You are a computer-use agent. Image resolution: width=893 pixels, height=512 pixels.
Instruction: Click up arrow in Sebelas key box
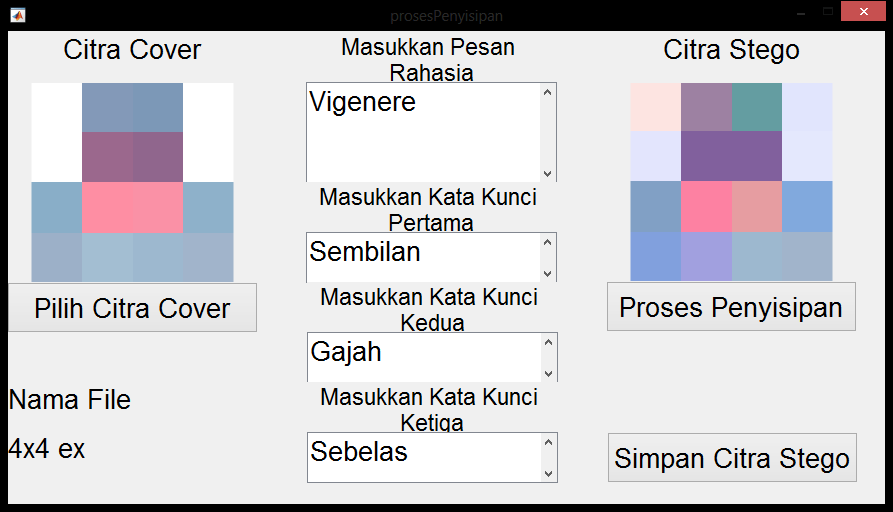547,442
